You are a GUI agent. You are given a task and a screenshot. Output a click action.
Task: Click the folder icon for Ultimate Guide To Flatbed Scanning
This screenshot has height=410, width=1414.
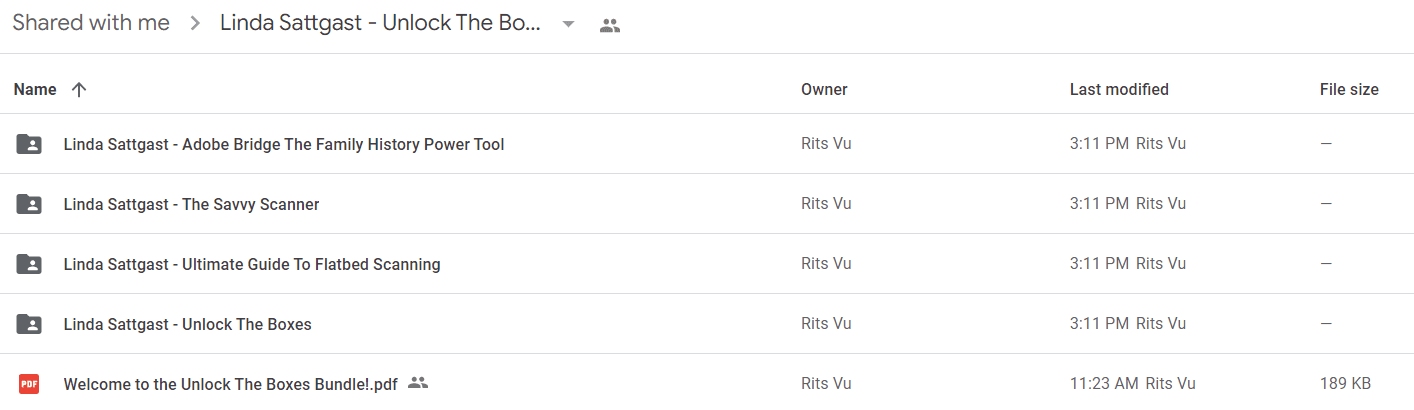pyautogui.click(x=30, y=264)
